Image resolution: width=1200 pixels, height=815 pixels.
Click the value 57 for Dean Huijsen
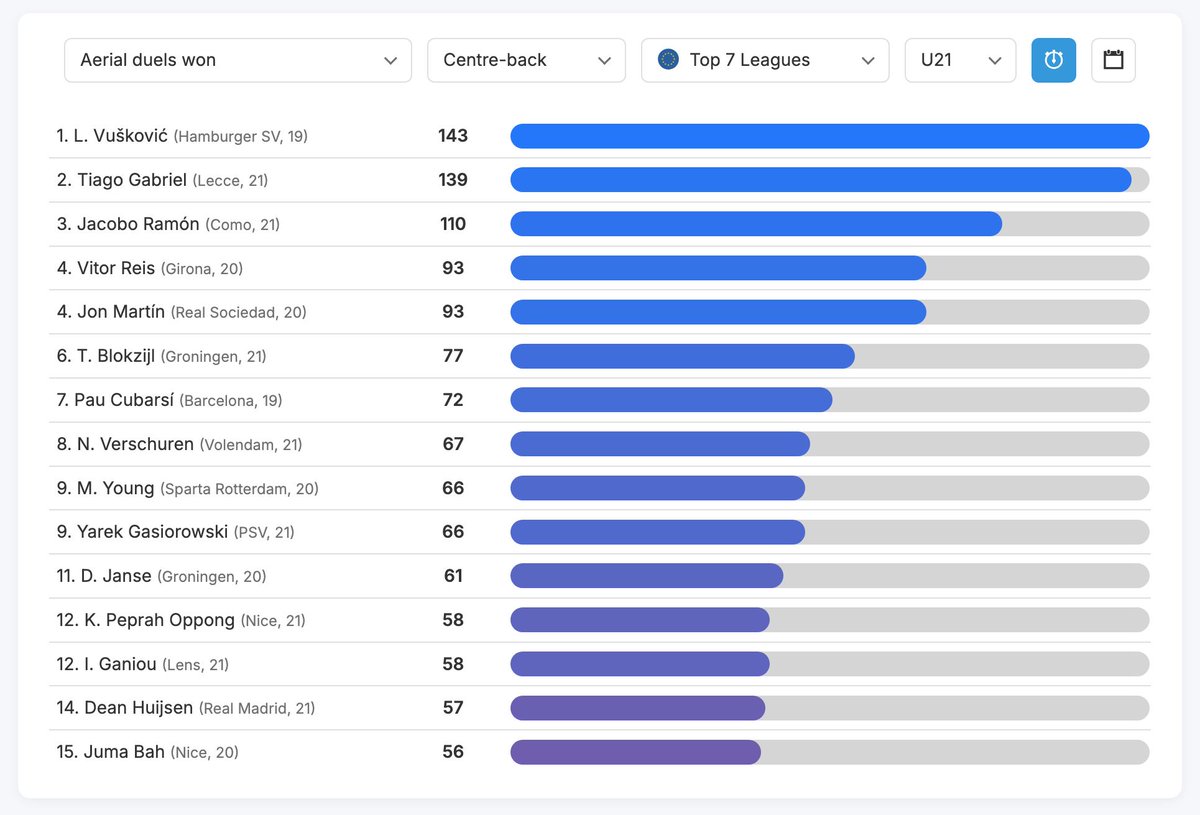tap(453, 708)
